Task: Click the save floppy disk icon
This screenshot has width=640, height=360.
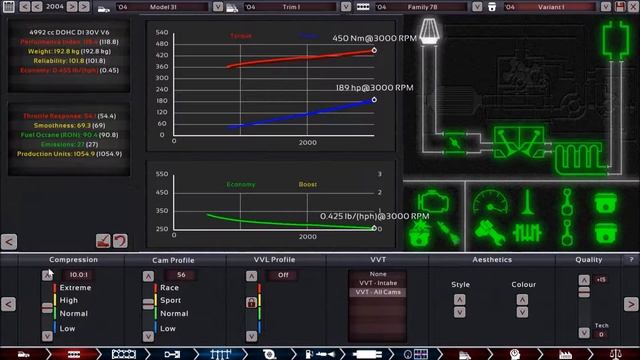Action: coord(620,7)
